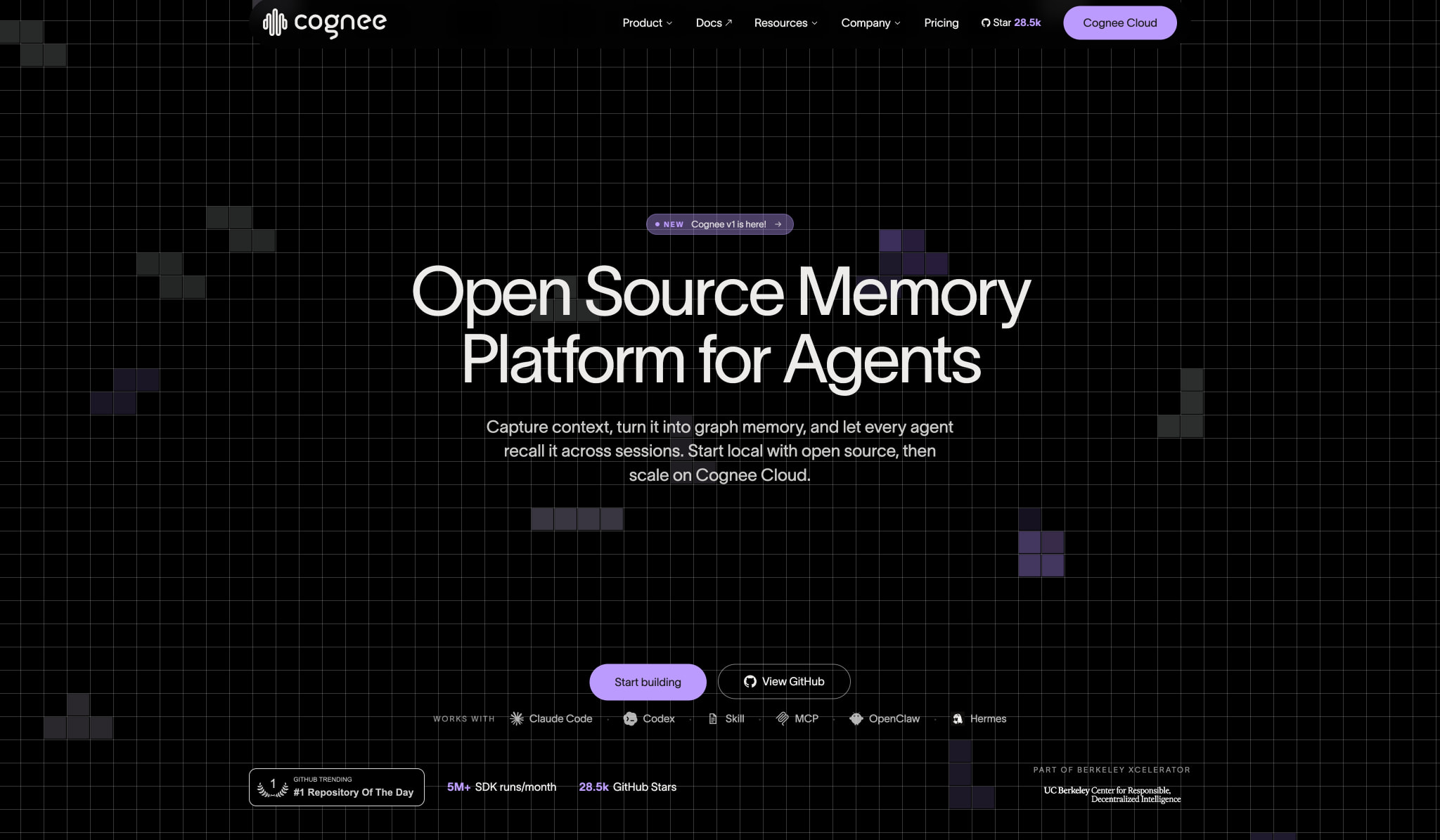Click the GitHub icon beside Star
This screenshot has width=1440, height=840.
click(986, 23)
